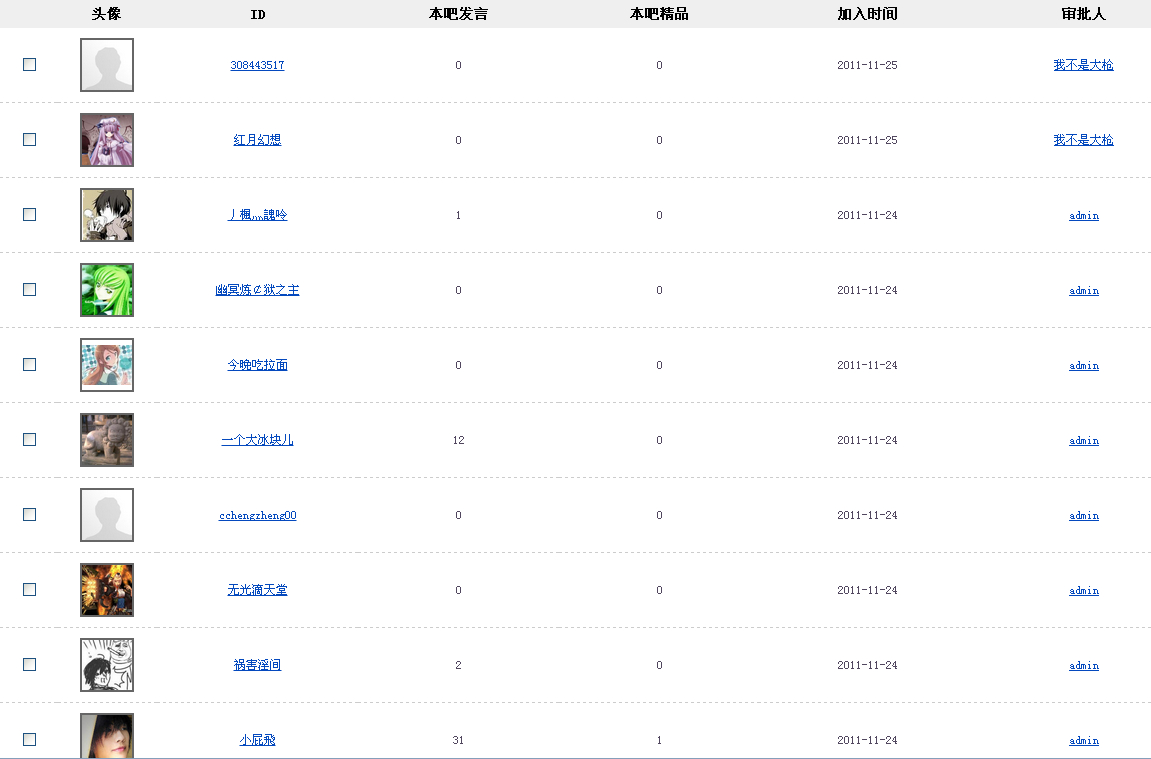Open admin link in 一个大冰块儿 row
Viewport: 1151px width, 759px height.
pos(1083,440)
